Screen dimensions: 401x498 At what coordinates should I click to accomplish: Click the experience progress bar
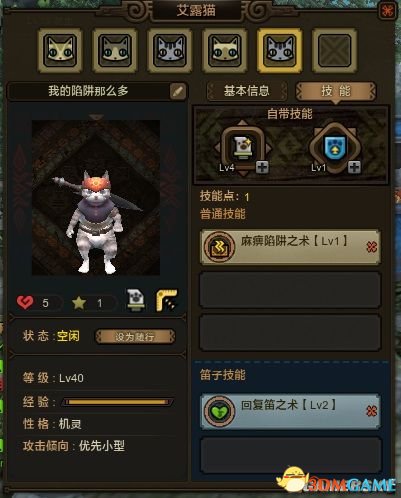[x=117, y=402]
